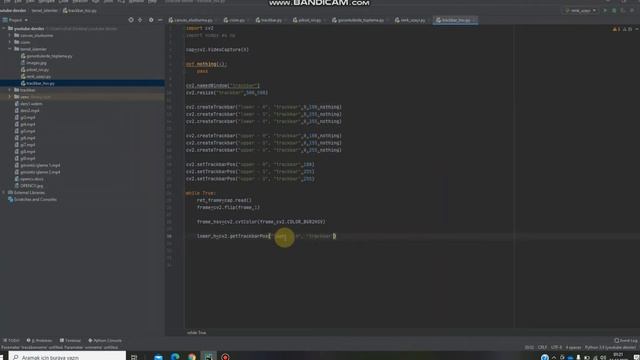This screenshot has height=360, width=640.
Task: Close the trackbar_hsv.py editor tab
Action: [474, 20]
